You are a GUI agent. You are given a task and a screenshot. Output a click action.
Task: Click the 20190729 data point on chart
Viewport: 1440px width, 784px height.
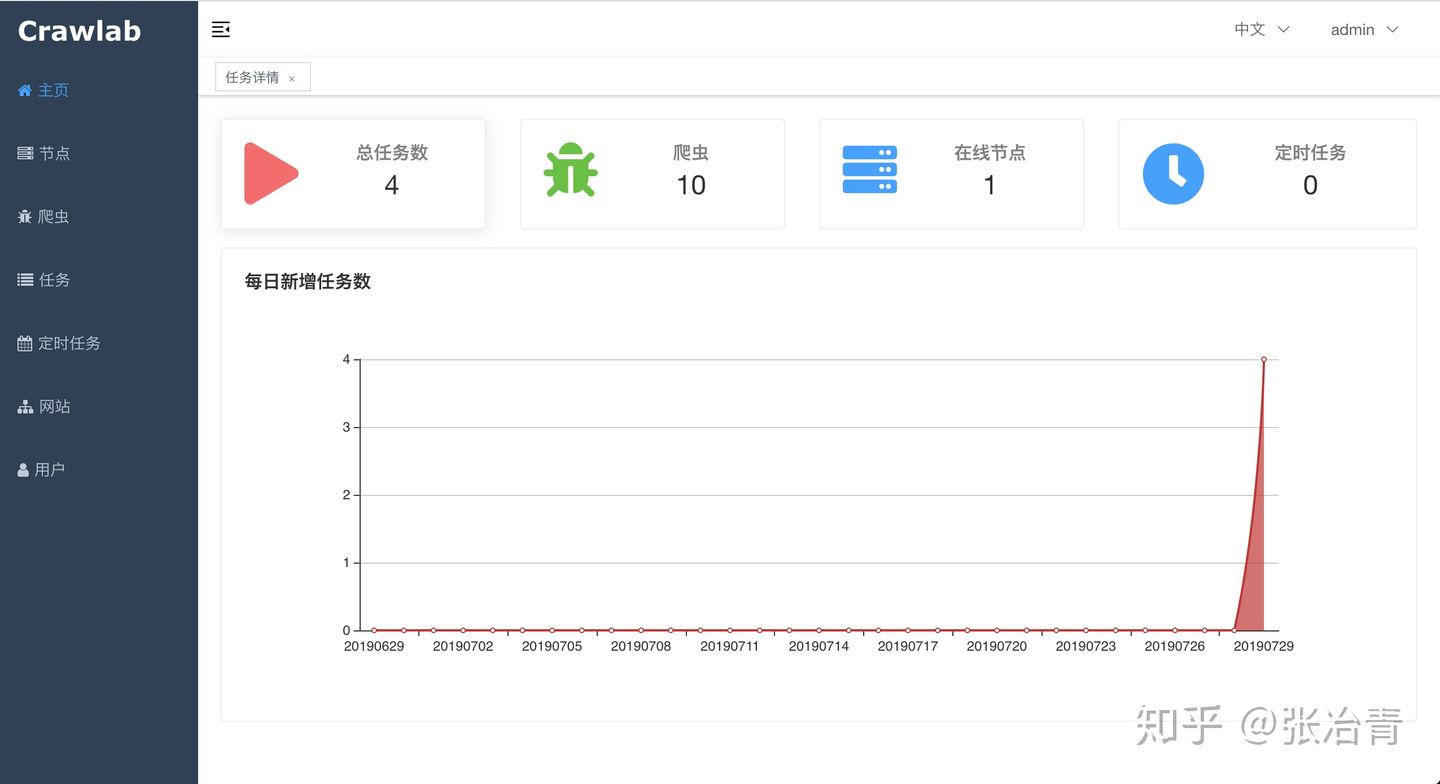1264,359
